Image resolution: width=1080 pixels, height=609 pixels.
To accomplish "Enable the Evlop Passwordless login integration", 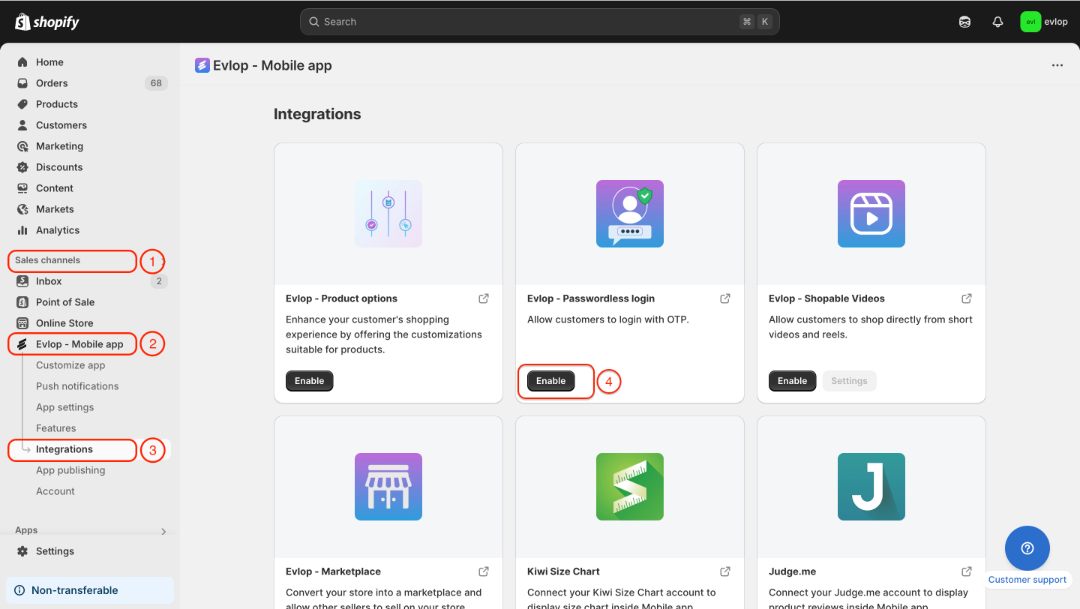I will [549, 381].
